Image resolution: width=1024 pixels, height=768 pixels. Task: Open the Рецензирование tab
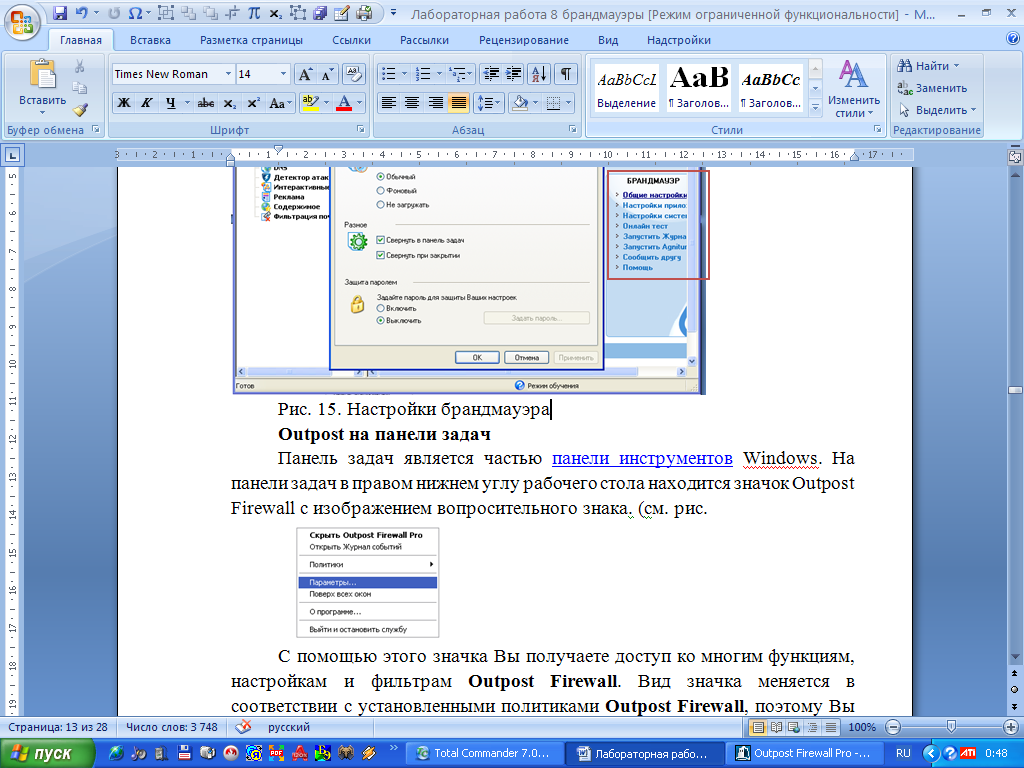pyautogui.click(x=524, y=40)
